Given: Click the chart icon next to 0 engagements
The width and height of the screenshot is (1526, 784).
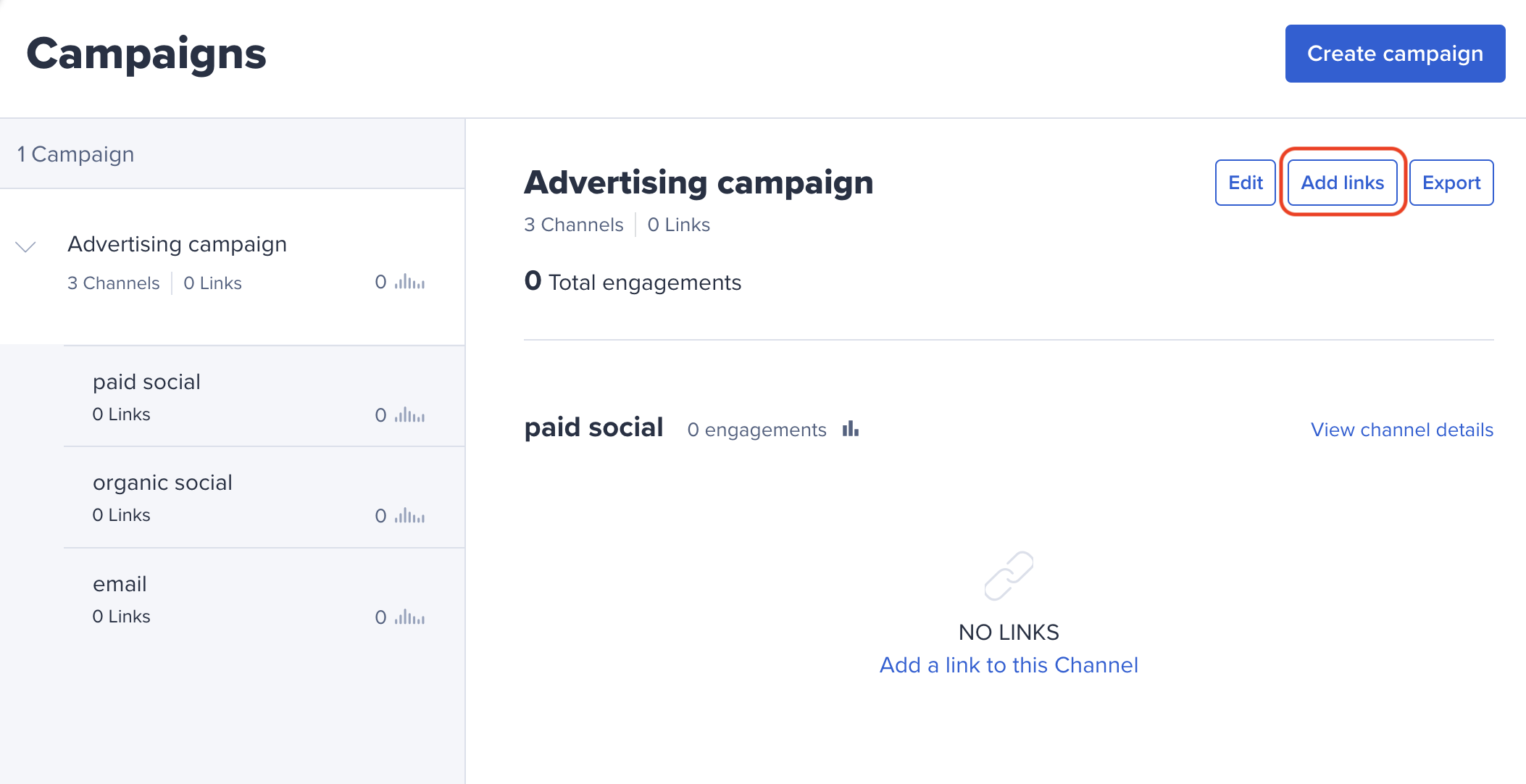Looking at the screenshot, I should coord(851,429).
